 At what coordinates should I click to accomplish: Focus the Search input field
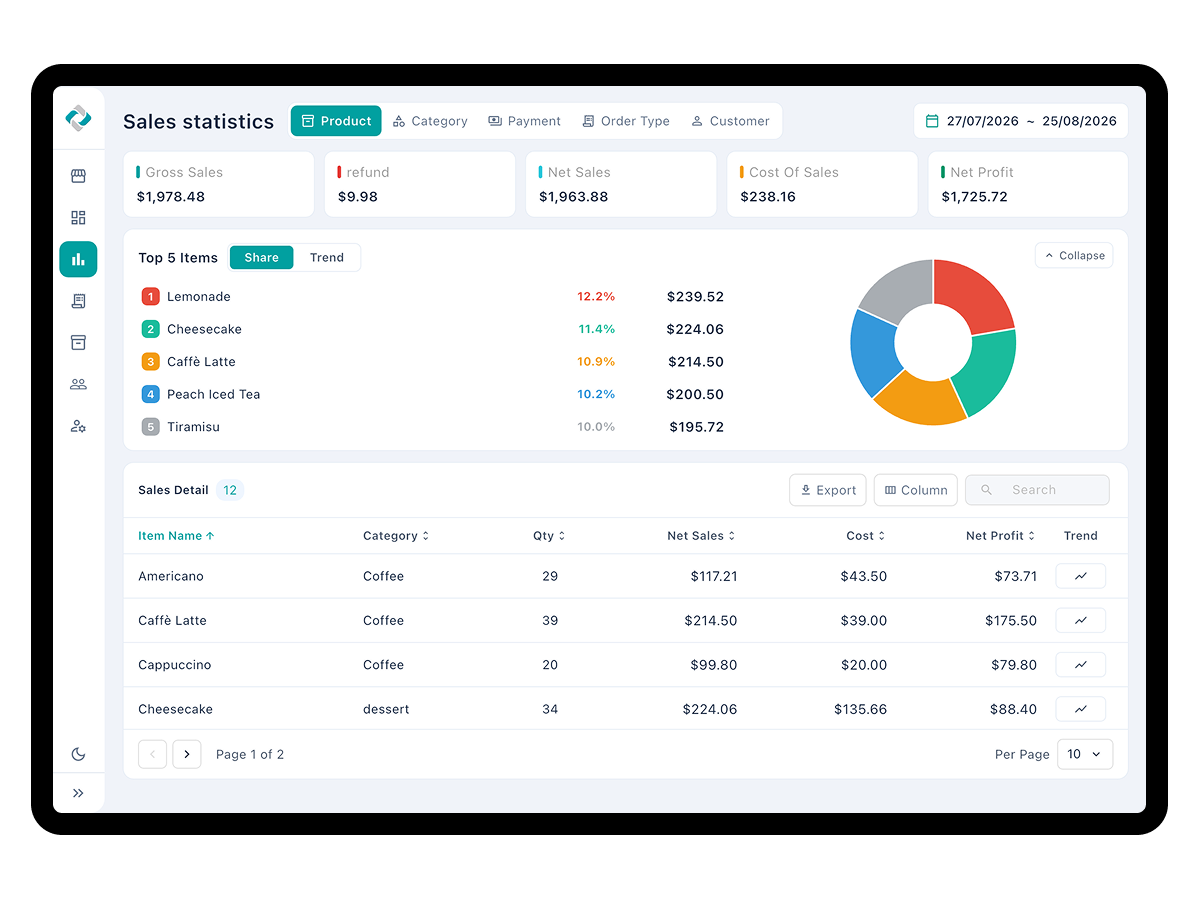(x=1037, y=490)
